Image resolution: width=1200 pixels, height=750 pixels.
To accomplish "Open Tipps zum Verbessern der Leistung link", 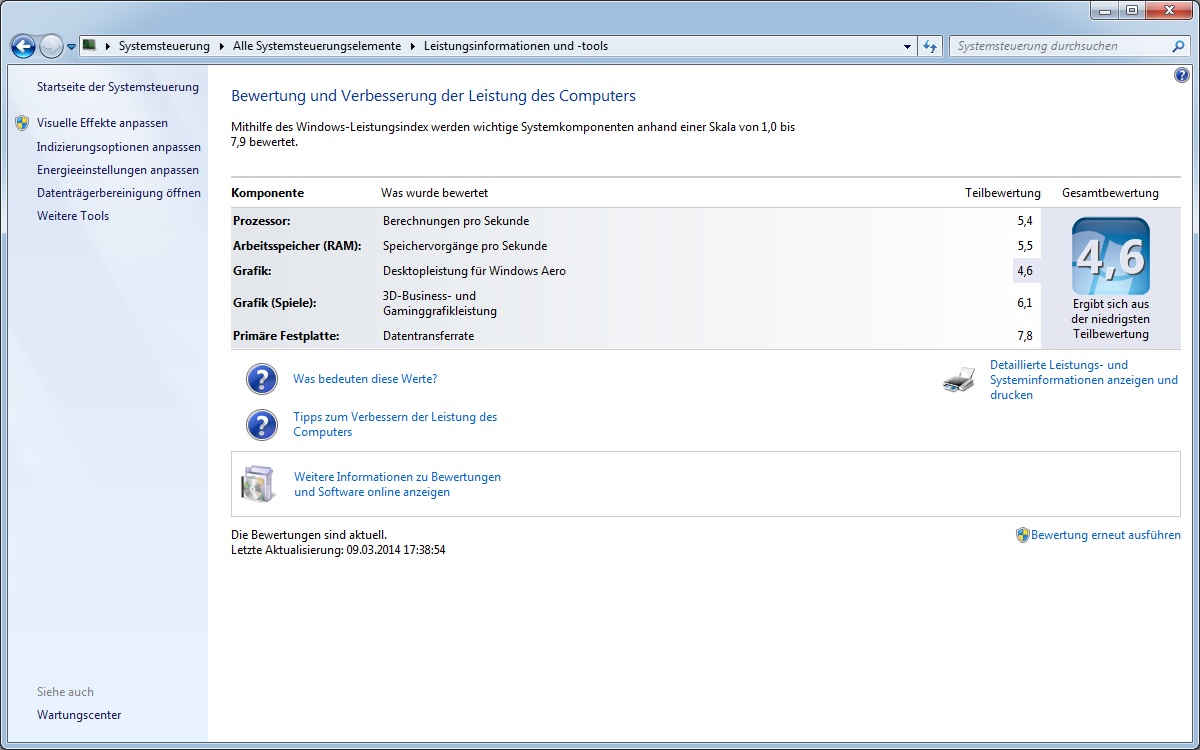I will pyautogui.click(x=395, y=424).
